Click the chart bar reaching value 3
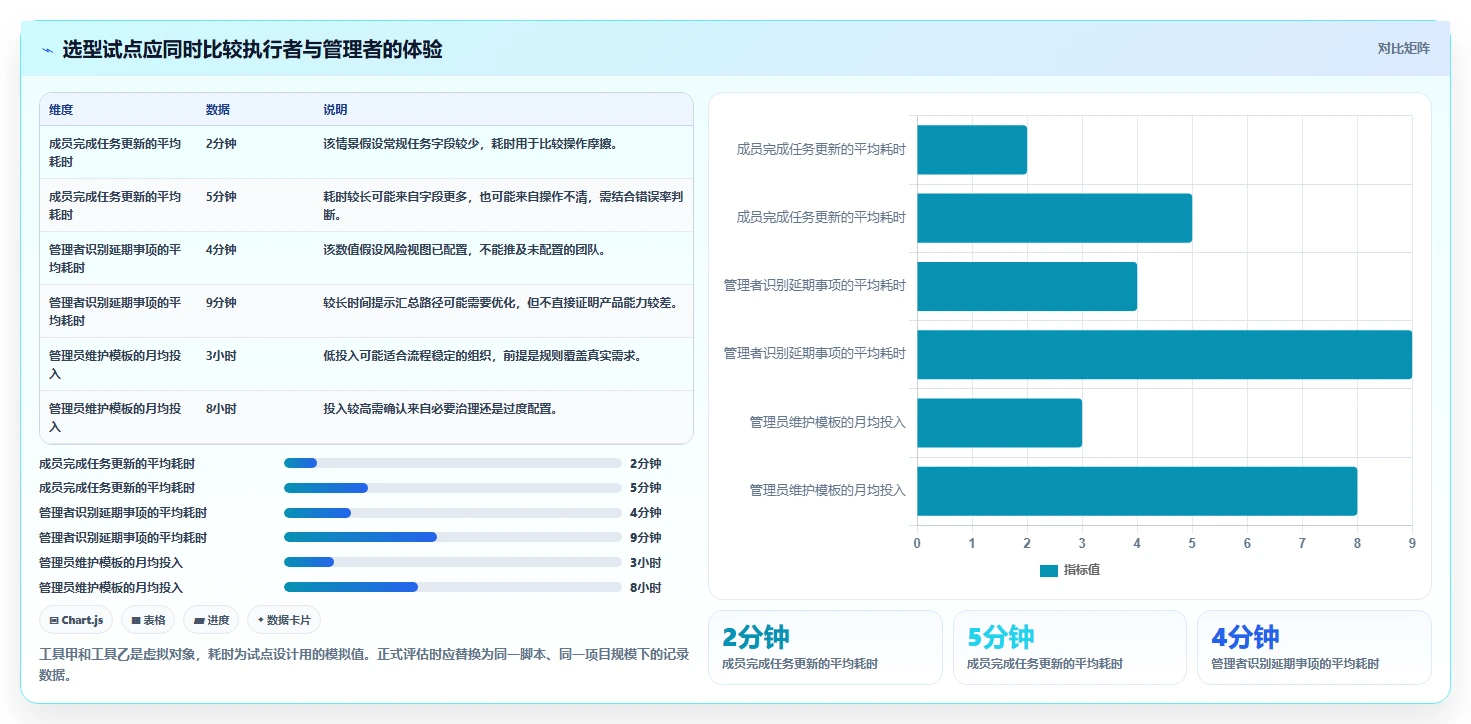The width and height of the screenshot is (1471, 724). 999,422
